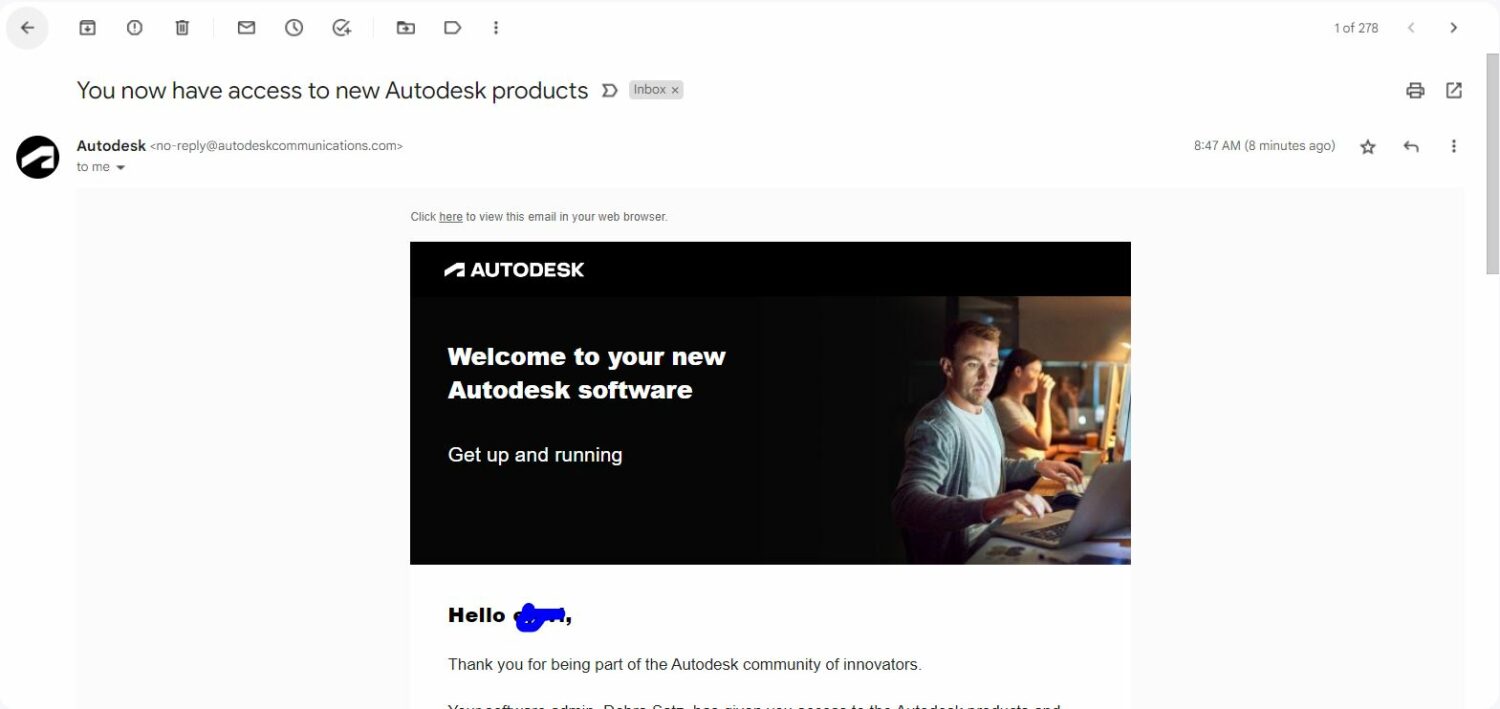Screen dimensions: 1500x709
Task: Report email as spam
Action: point(134,28)
